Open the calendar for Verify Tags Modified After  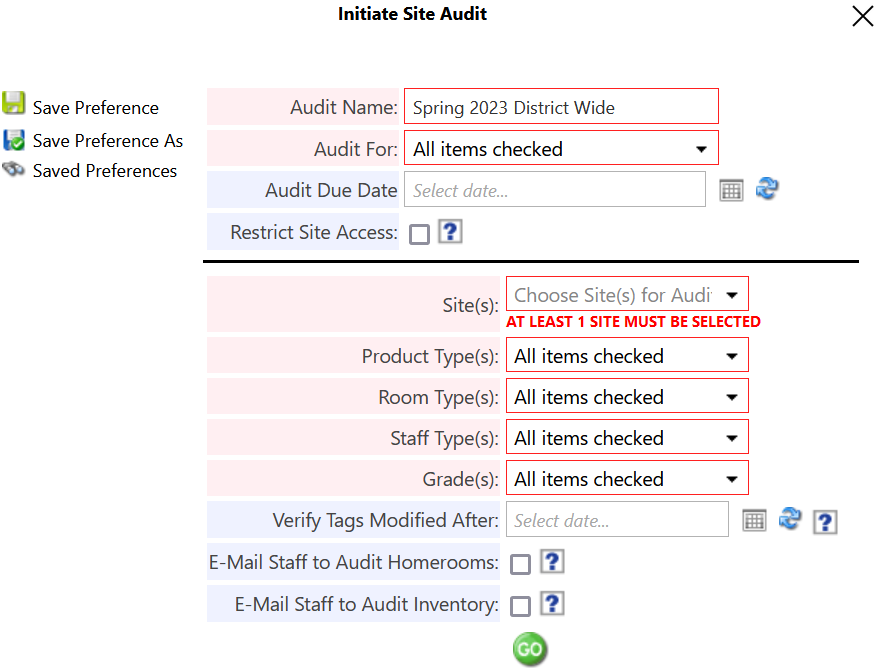click(754, 519)
